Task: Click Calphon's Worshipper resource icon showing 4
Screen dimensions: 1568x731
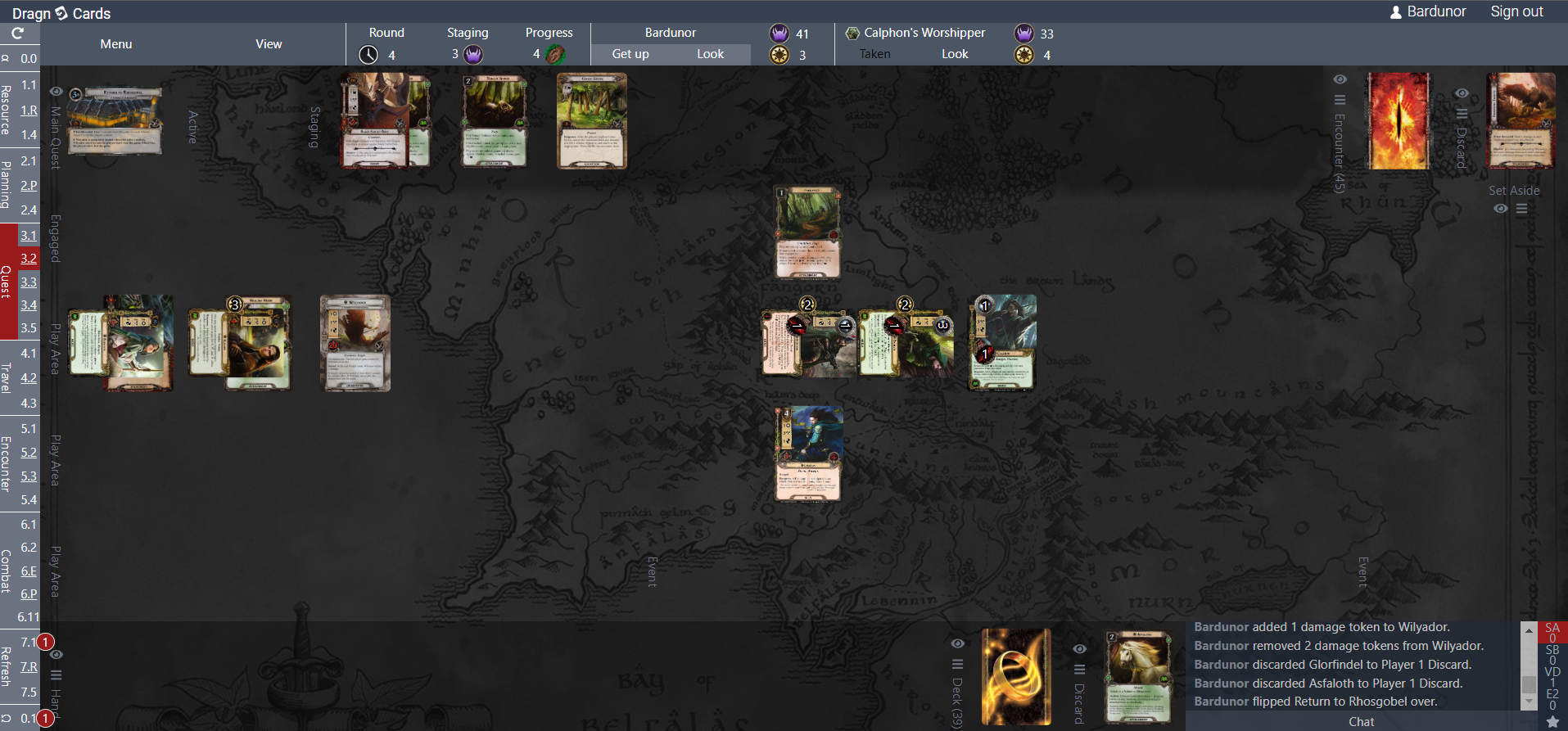Action: click(1024, 55)
